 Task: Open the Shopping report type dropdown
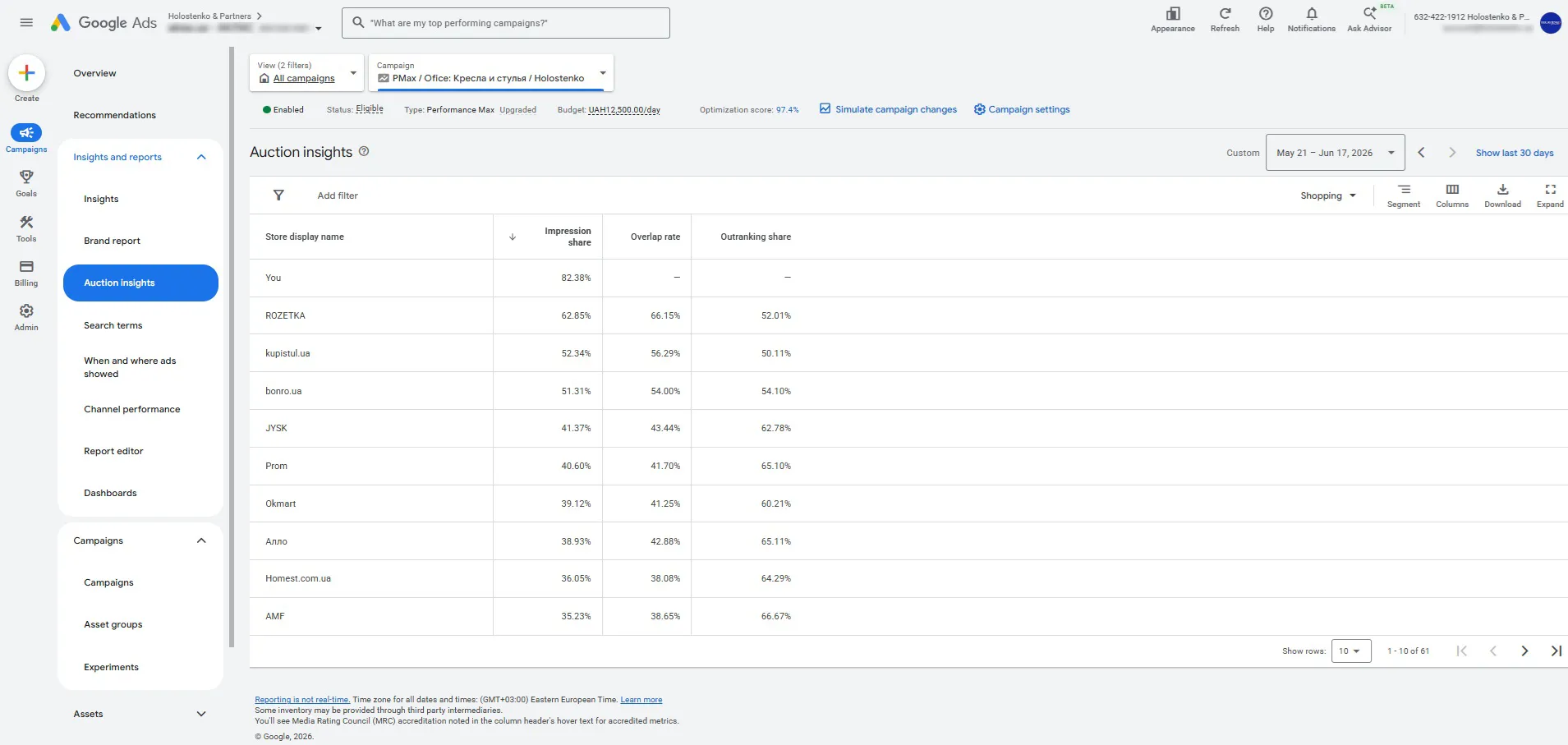click(x=1328, y=195)
